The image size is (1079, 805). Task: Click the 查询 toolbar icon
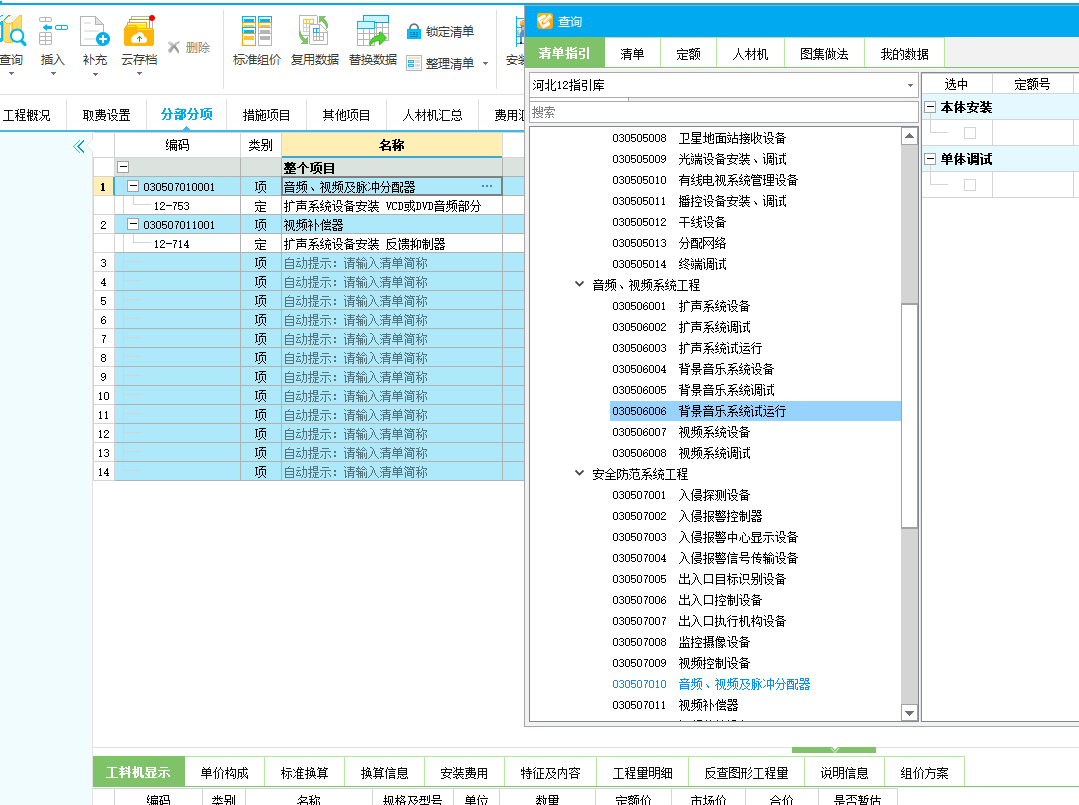12,32
